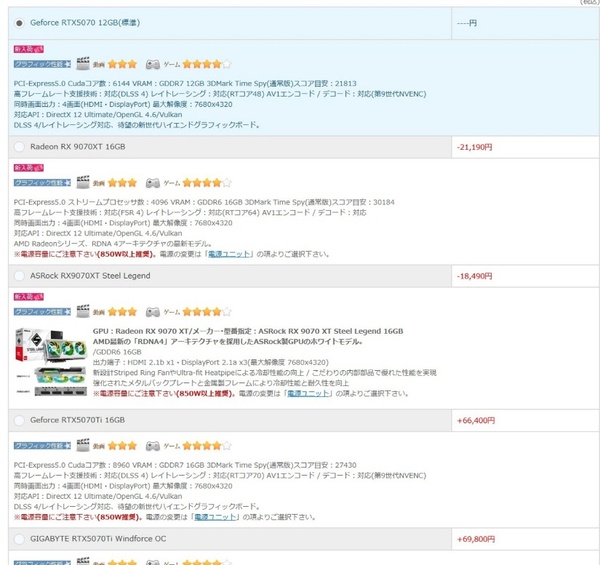The image size is (600, 565).
Task: Click the 新入荷 badge under Geforce RTX5070 12GB
Action: click(x=29, y=49)
